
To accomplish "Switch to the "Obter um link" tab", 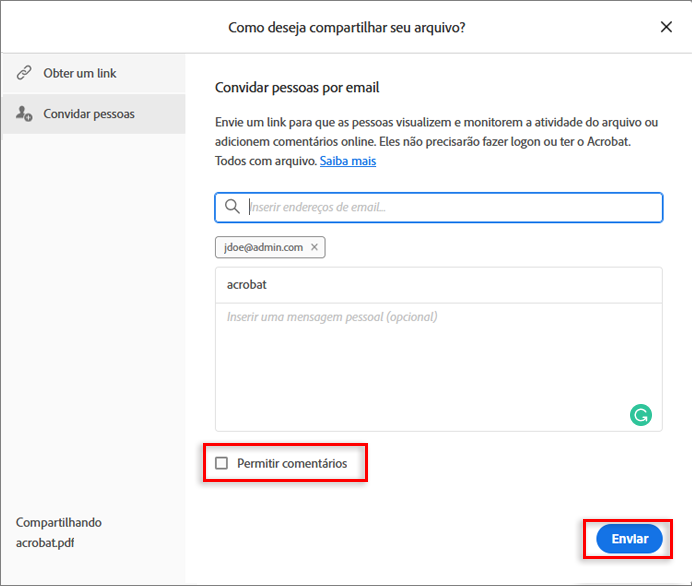I will 80,73.
